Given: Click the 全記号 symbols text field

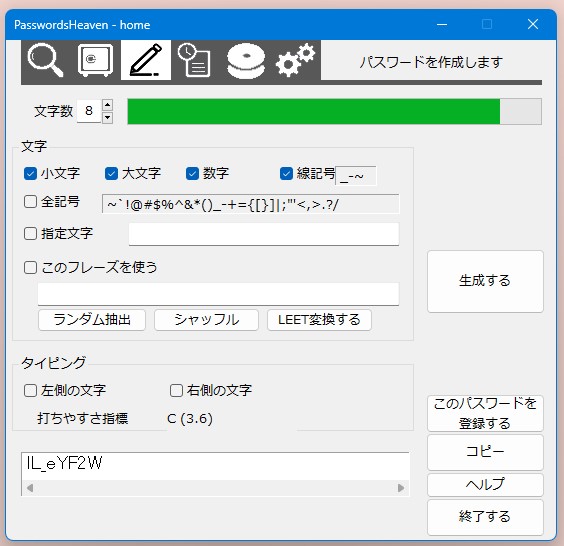Looking at the screenshot, I should point(251,204).
